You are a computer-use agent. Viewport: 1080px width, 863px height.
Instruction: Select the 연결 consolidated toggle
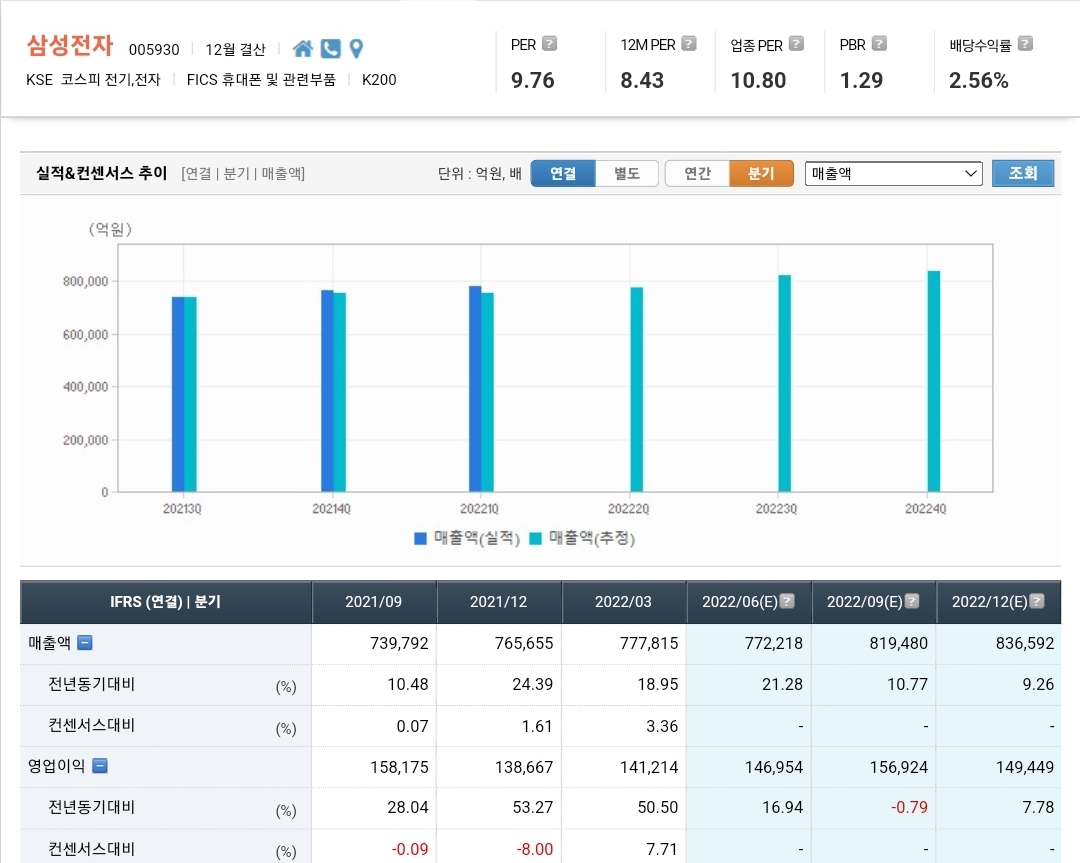tap(563, 174)
